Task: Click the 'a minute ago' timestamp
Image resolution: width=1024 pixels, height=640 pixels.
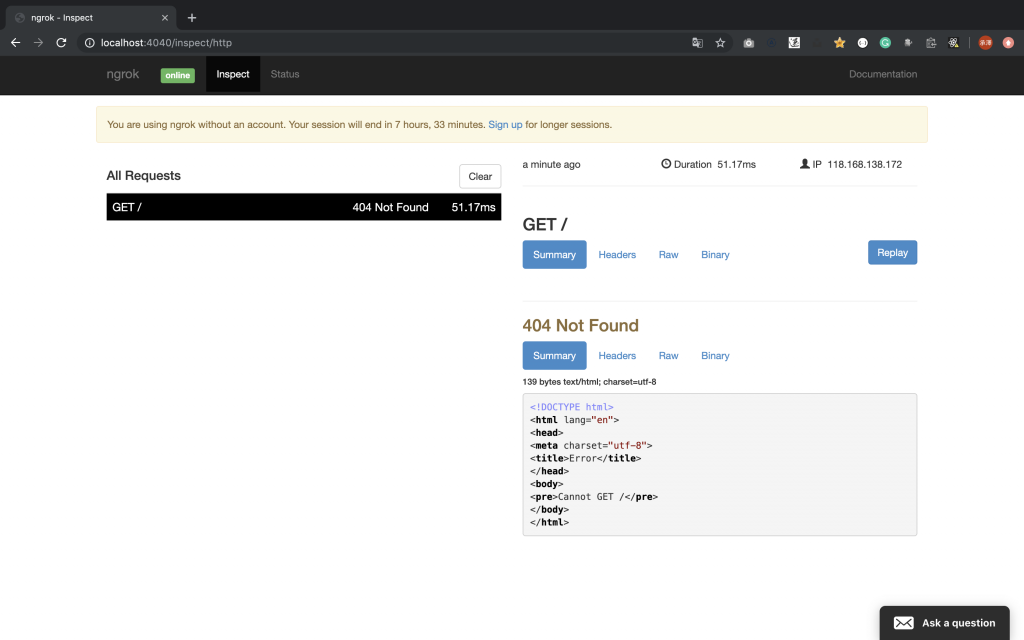Action: click(551, 164)
